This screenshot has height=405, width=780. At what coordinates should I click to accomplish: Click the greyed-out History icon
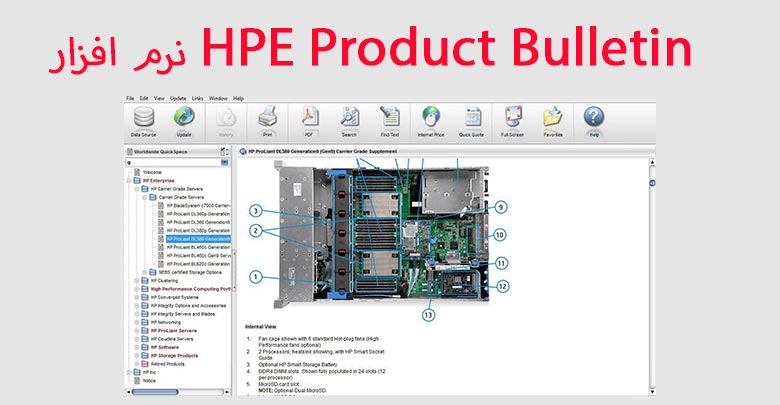(226, 118)
